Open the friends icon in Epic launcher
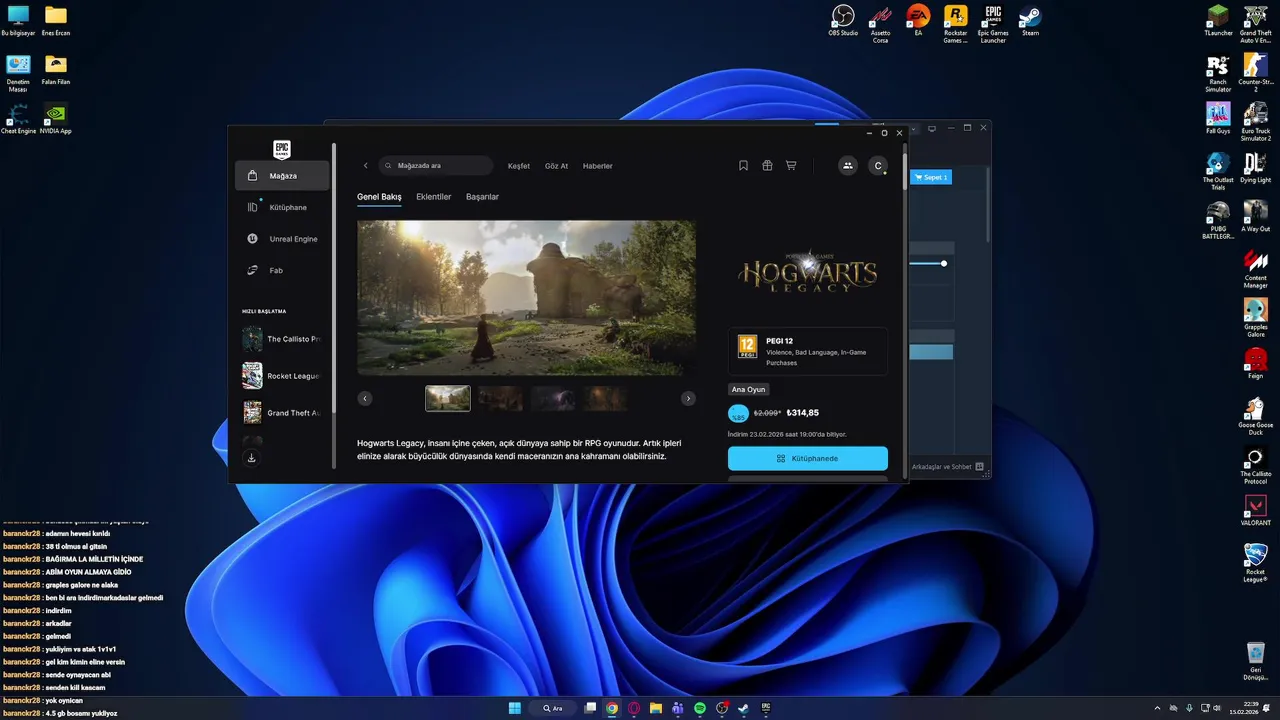 point(848,166)
